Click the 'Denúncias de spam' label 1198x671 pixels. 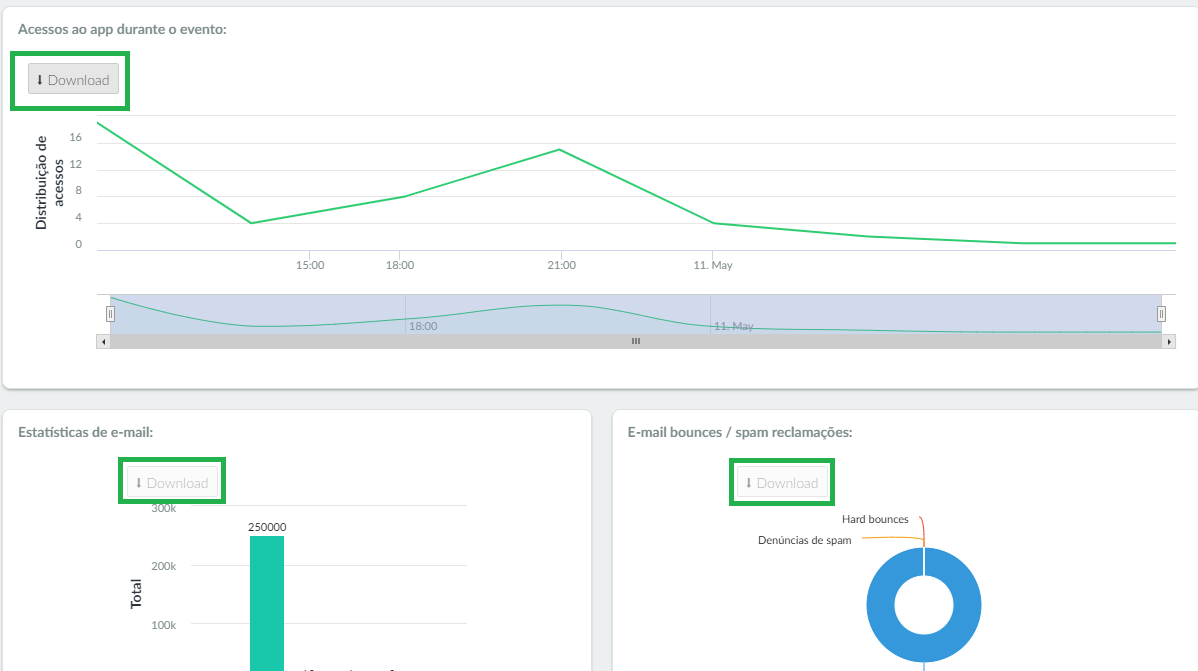click(805, 540)
